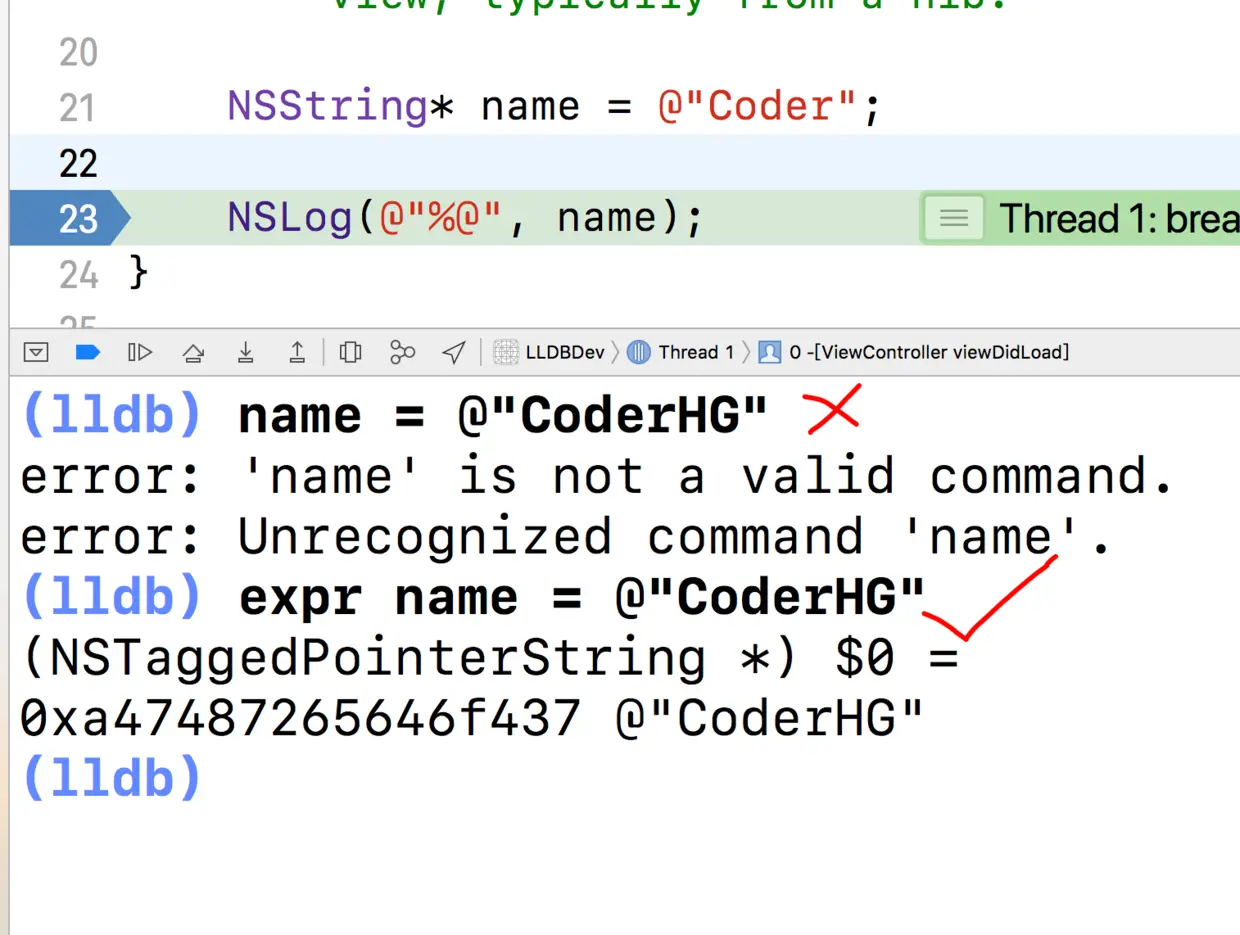Click "'name' is not a valid command" error

(x=707, y=477)
